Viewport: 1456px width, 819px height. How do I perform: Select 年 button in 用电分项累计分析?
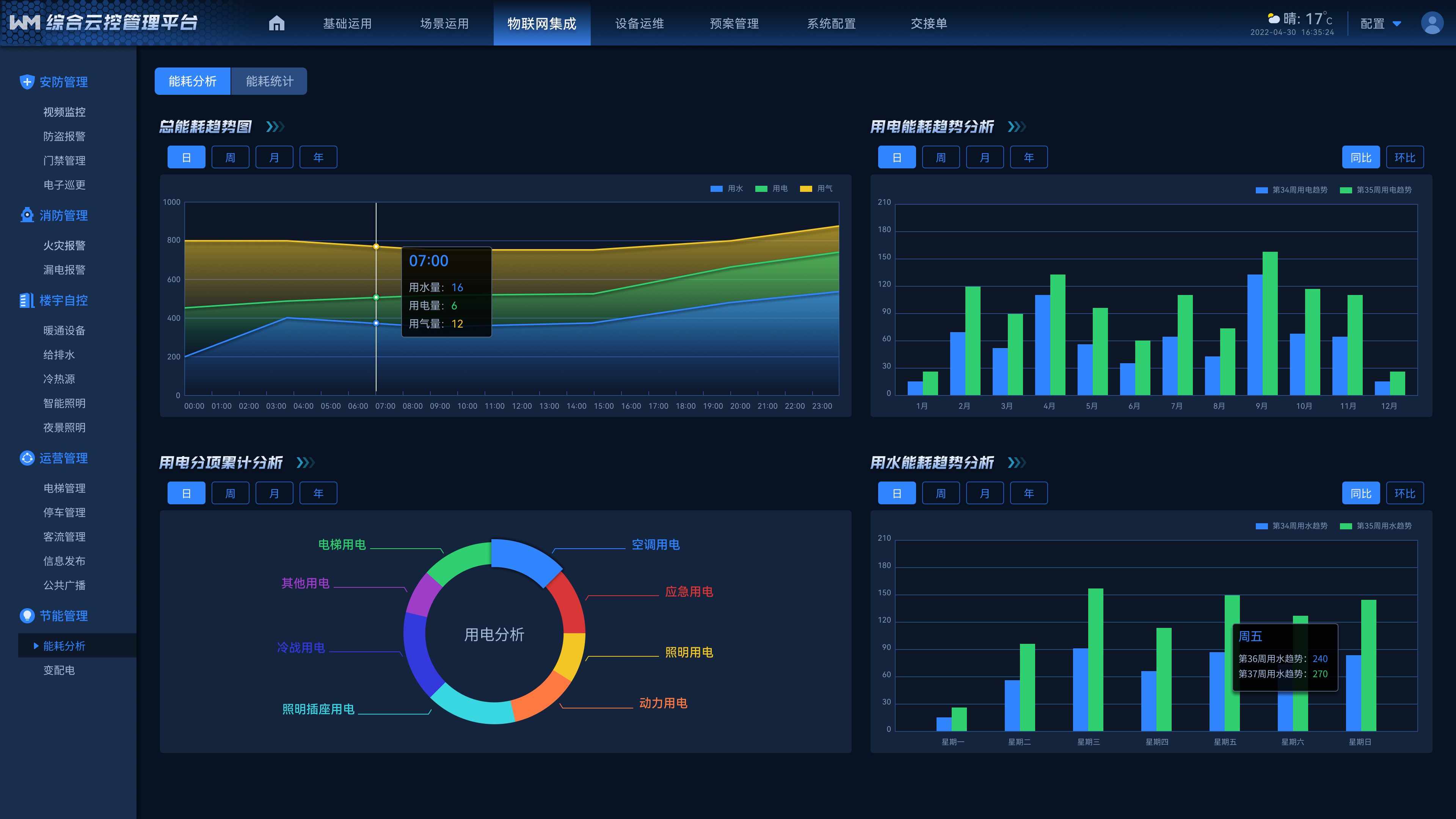tap(318, 493)
